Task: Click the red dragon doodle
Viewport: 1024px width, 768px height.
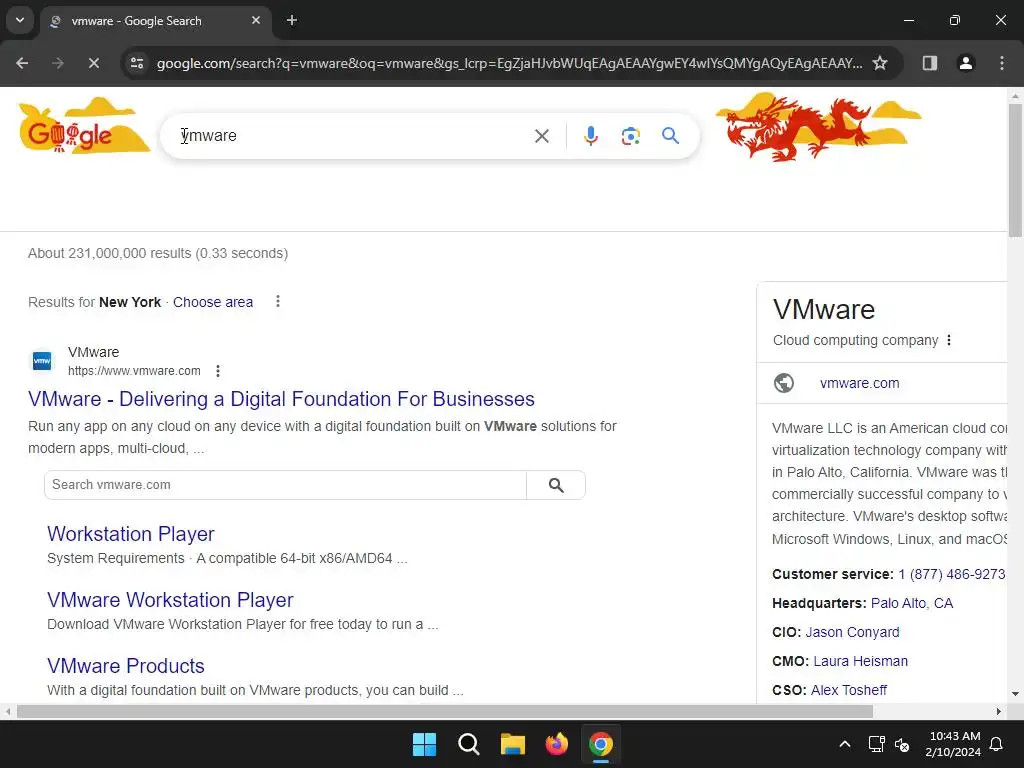Action: pos(818,126)
